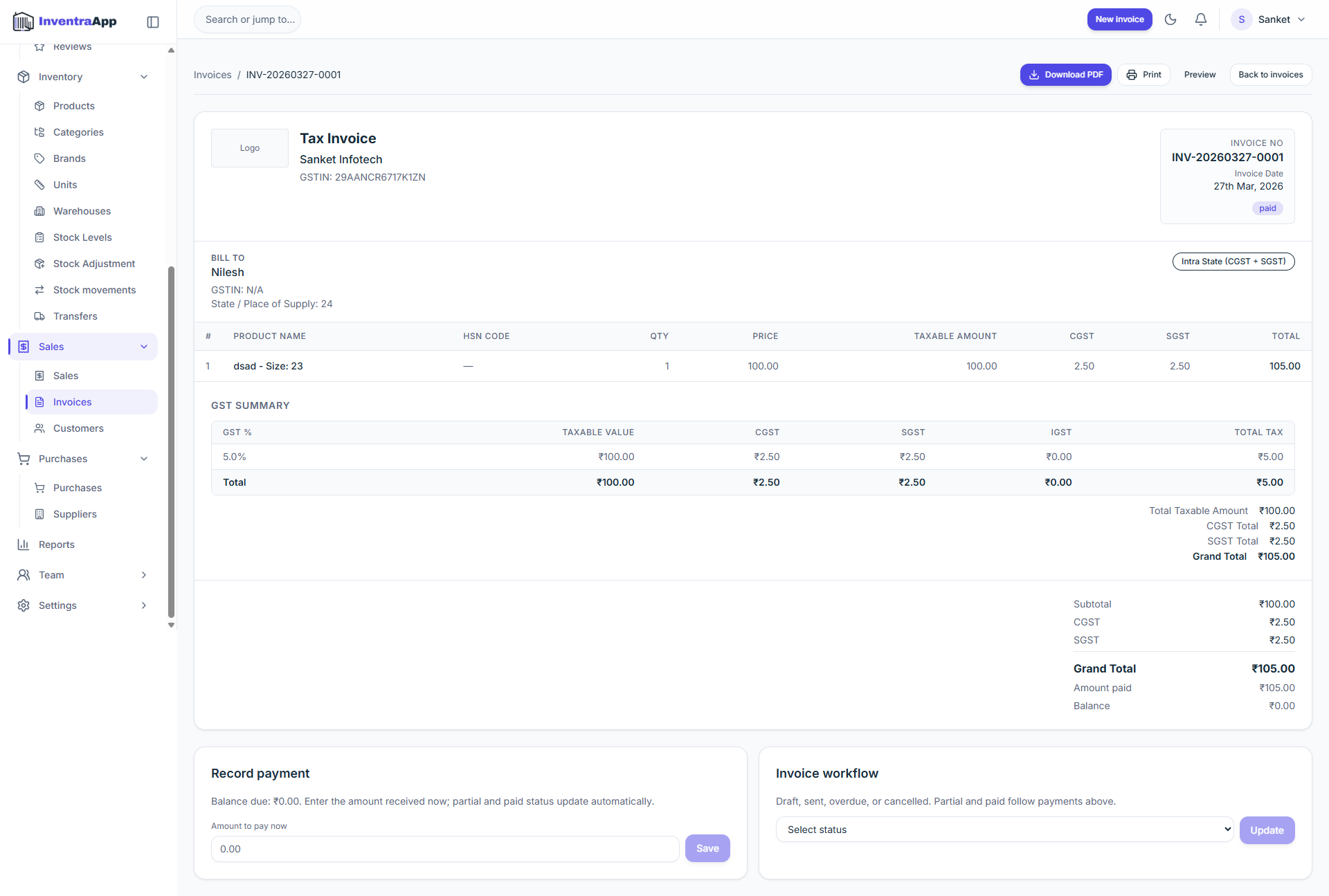Screen dimensions: 1329x896
Task: Select Customers in the sidebar
Action: coord(91,428)
